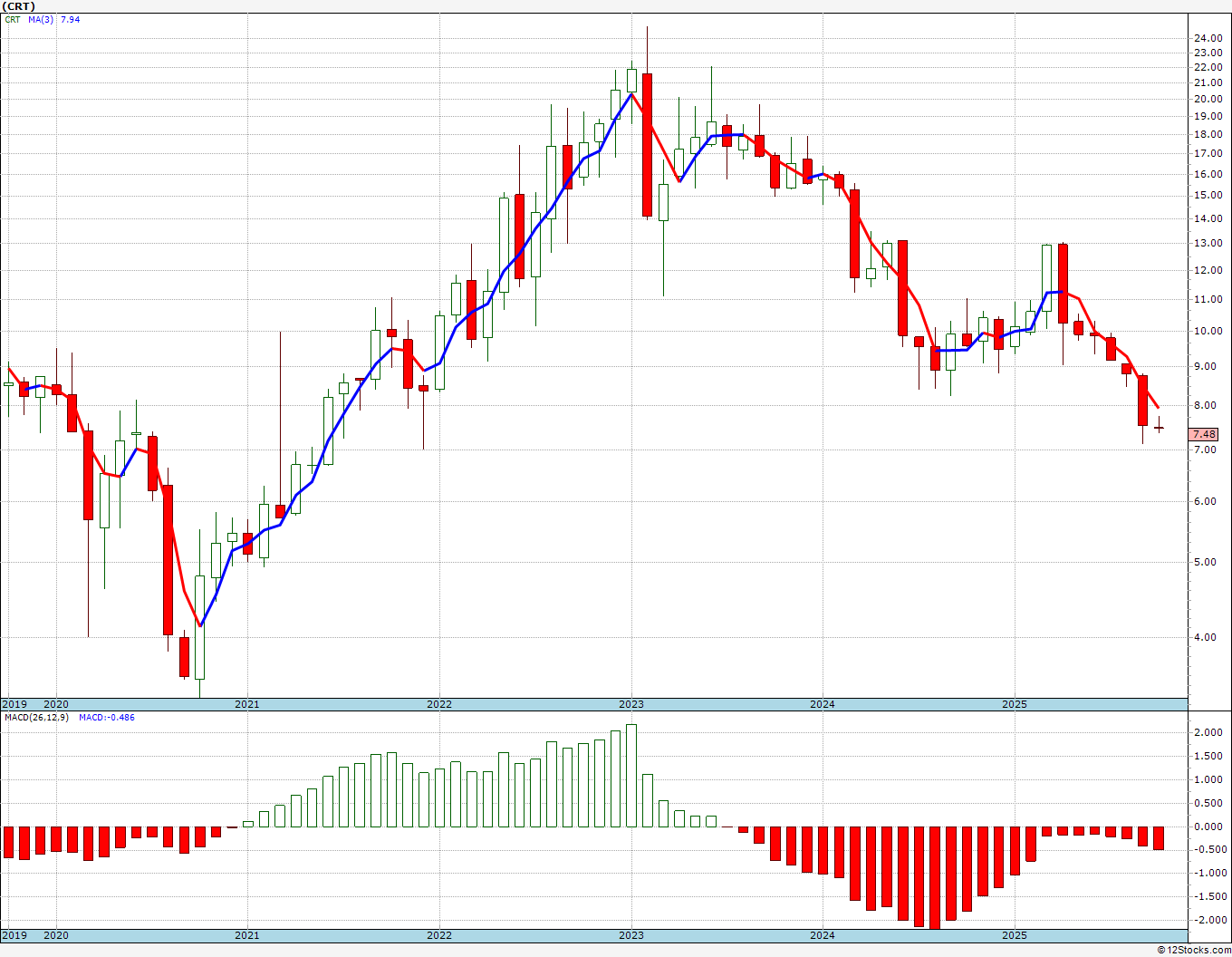The image size is (1232, 957).
Task: Click the MACD(26,12,9) indicator label
Action: pyautogui.click(x=36, y=717)
